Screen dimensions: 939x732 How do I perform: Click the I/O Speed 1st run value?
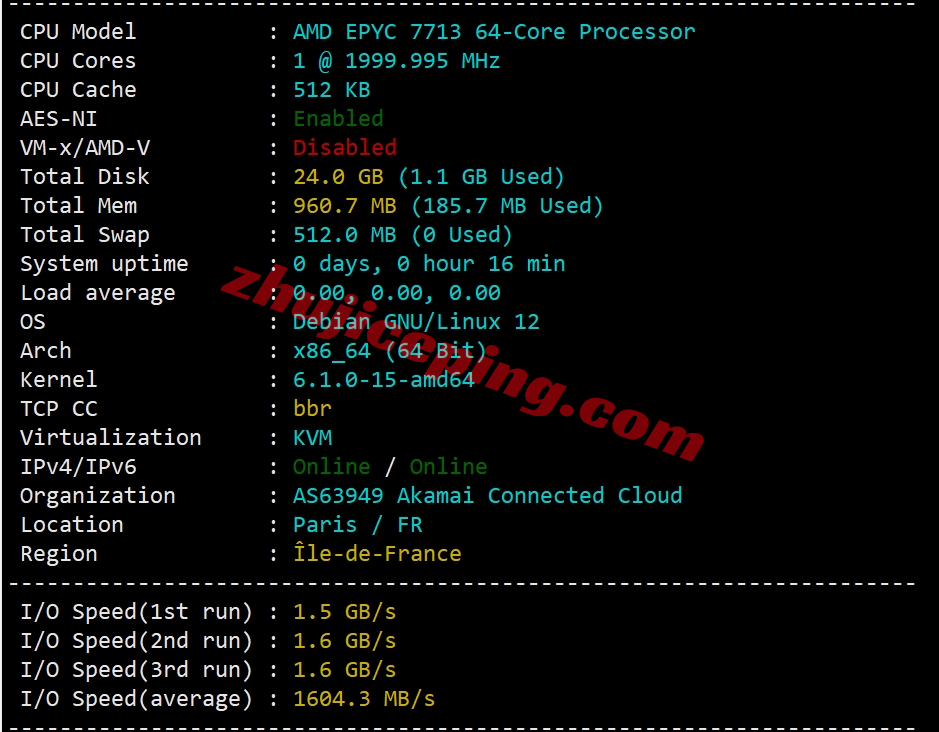point(345,612)
